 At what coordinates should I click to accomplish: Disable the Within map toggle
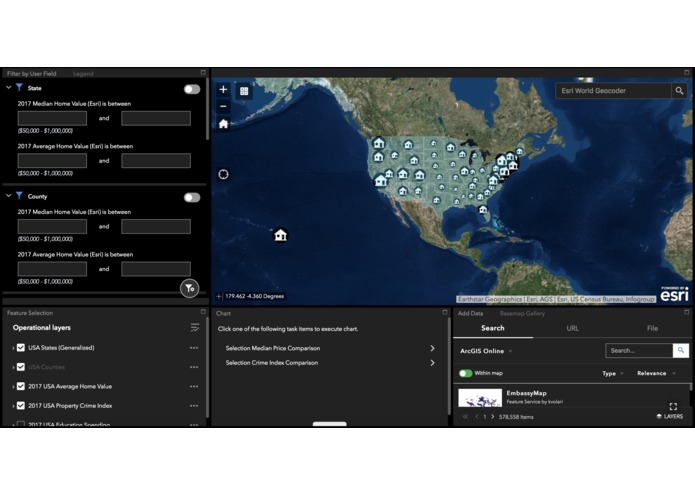click(465, 373)
